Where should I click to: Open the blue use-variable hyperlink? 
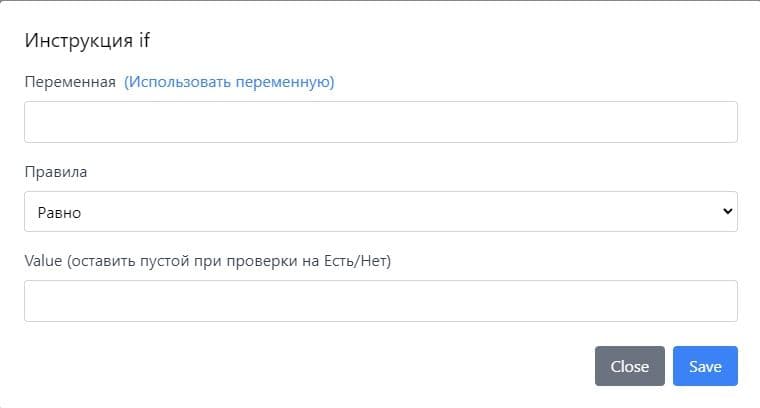[229, 82]
